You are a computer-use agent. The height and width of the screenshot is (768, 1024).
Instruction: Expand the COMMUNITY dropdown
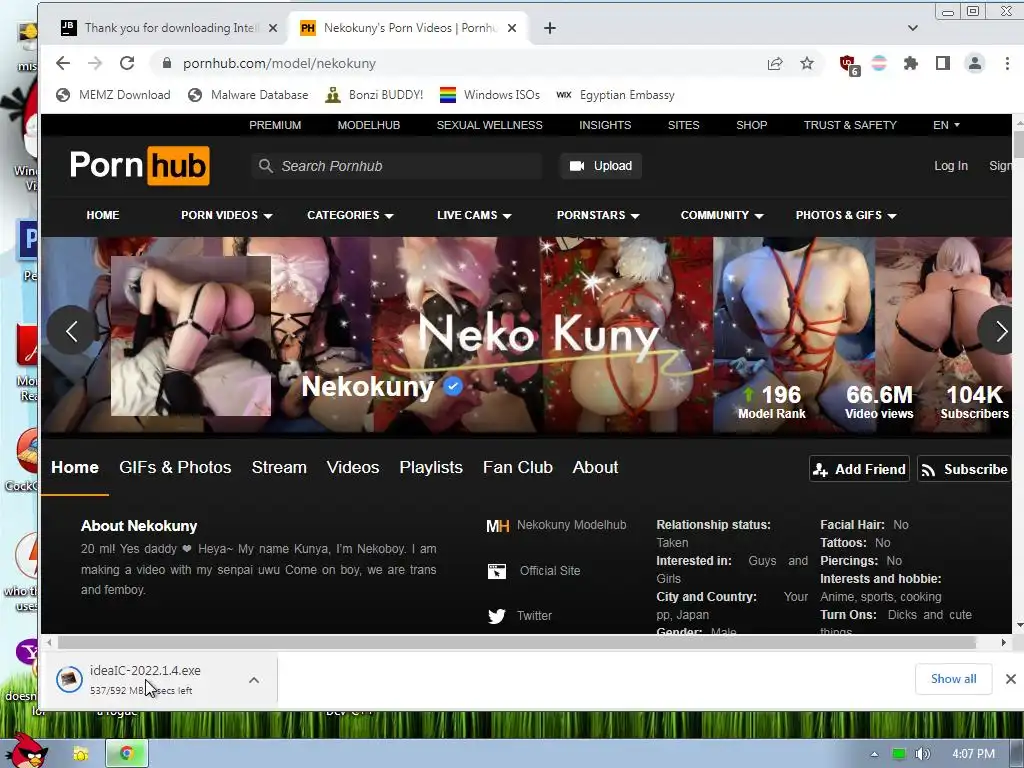(722, 215)
